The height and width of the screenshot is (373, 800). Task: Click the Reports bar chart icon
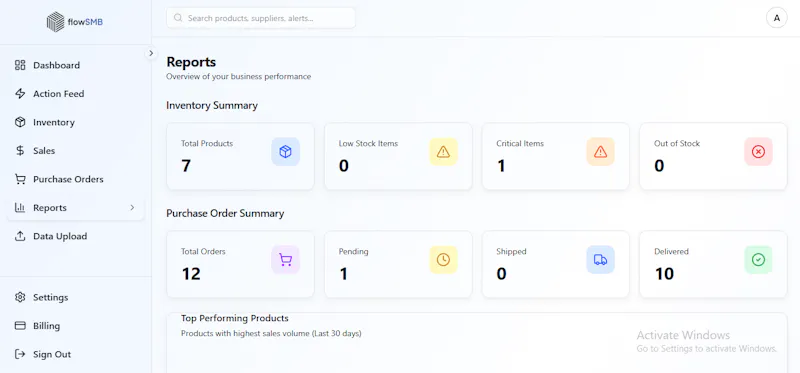20,208
